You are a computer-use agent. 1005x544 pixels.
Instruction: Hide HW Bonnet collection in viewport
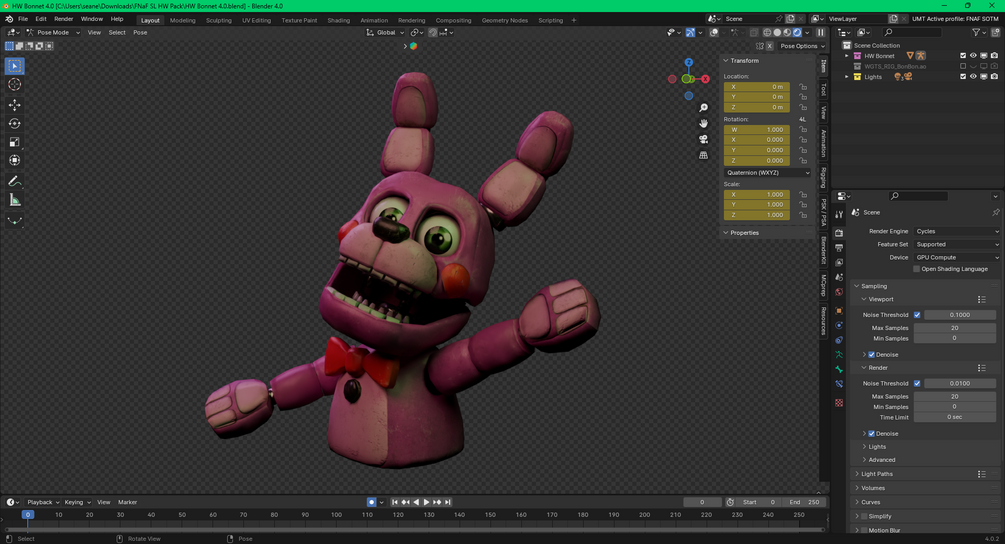[x=973, y=56]
